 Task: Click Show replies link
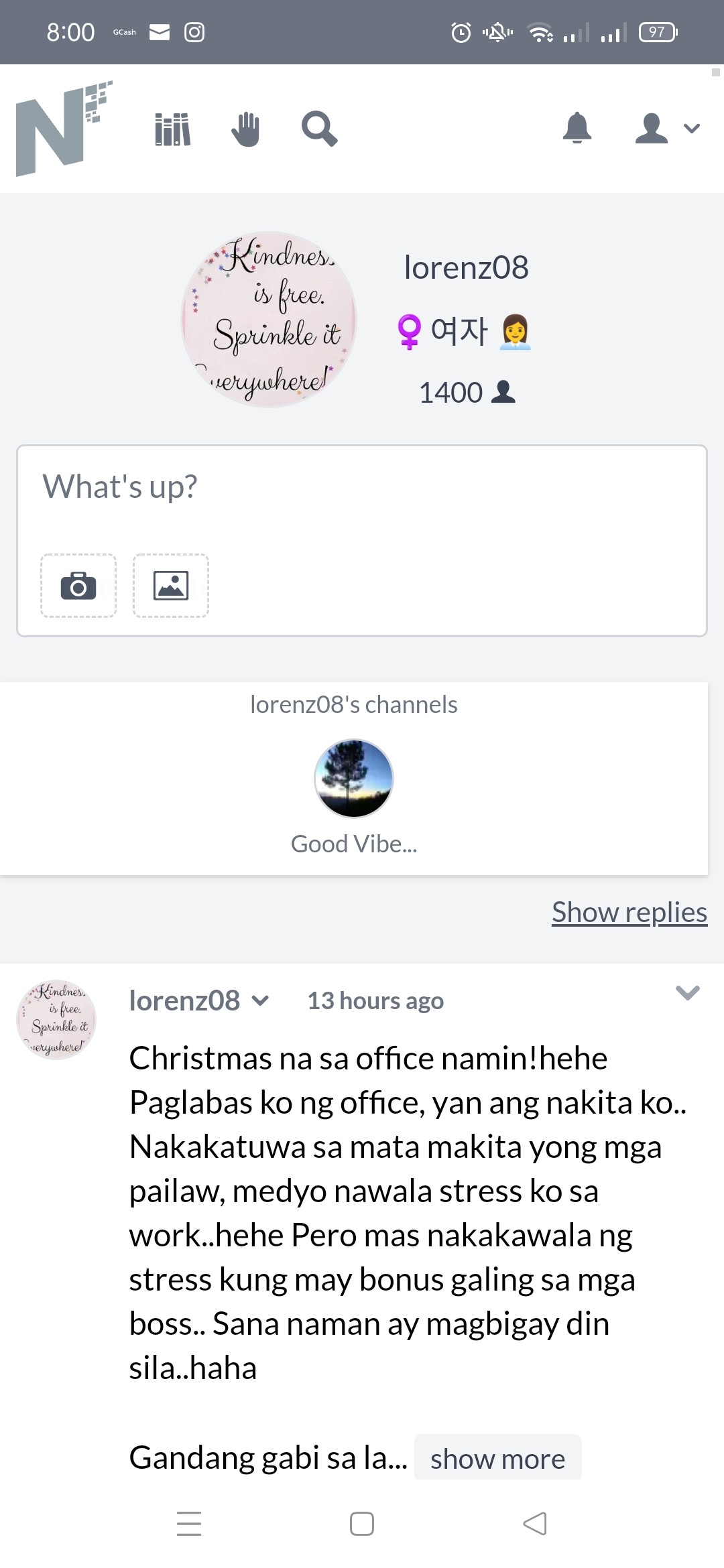(629, 912)
